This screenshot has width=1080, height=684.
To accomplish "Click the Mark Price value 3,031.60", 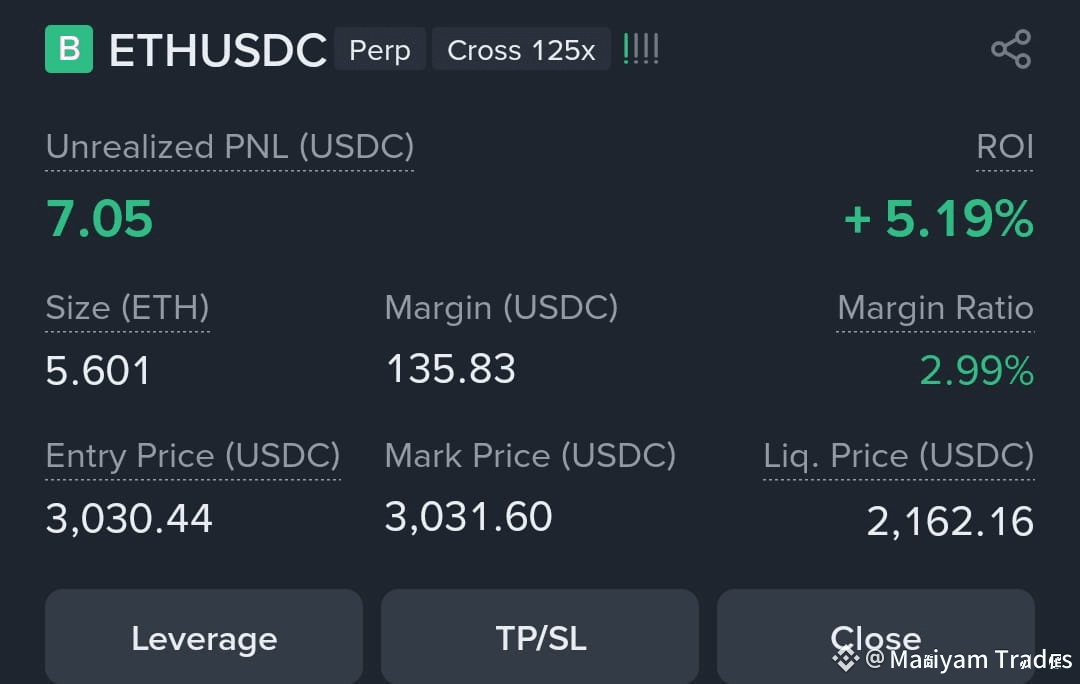I will [468, 517].
